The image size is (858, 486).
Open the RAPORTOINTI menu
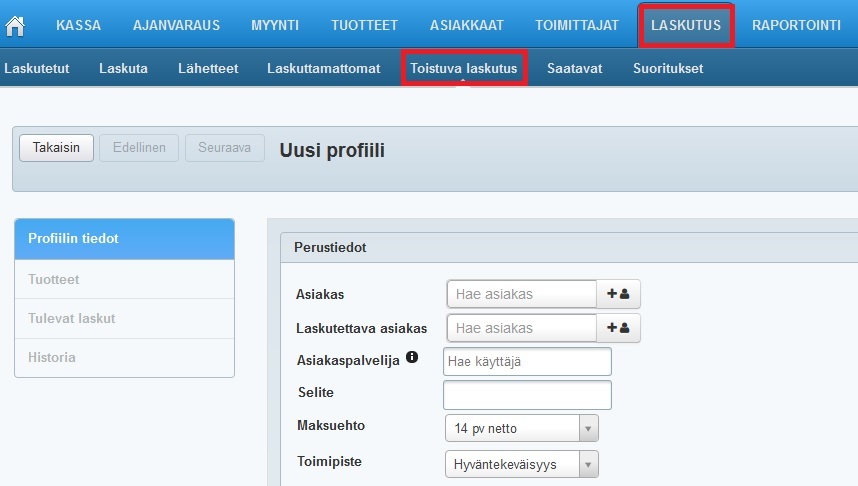click(x=796, y=25)
